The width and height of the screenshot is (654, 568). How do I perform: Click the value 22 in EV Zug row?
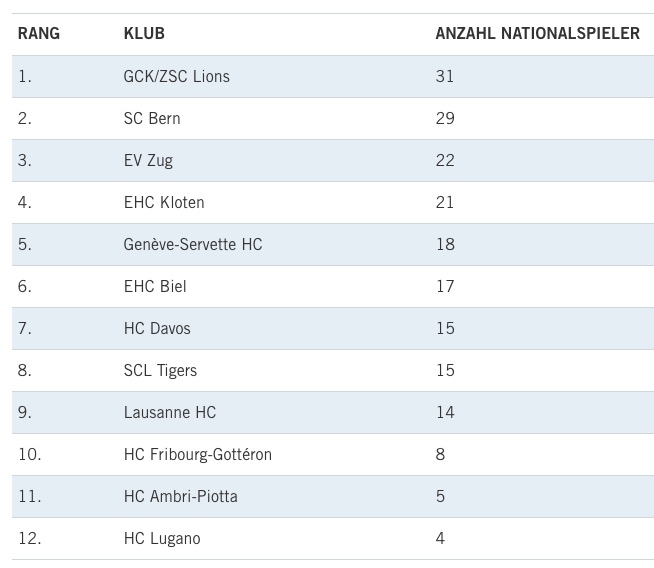(x=445, y=160)
